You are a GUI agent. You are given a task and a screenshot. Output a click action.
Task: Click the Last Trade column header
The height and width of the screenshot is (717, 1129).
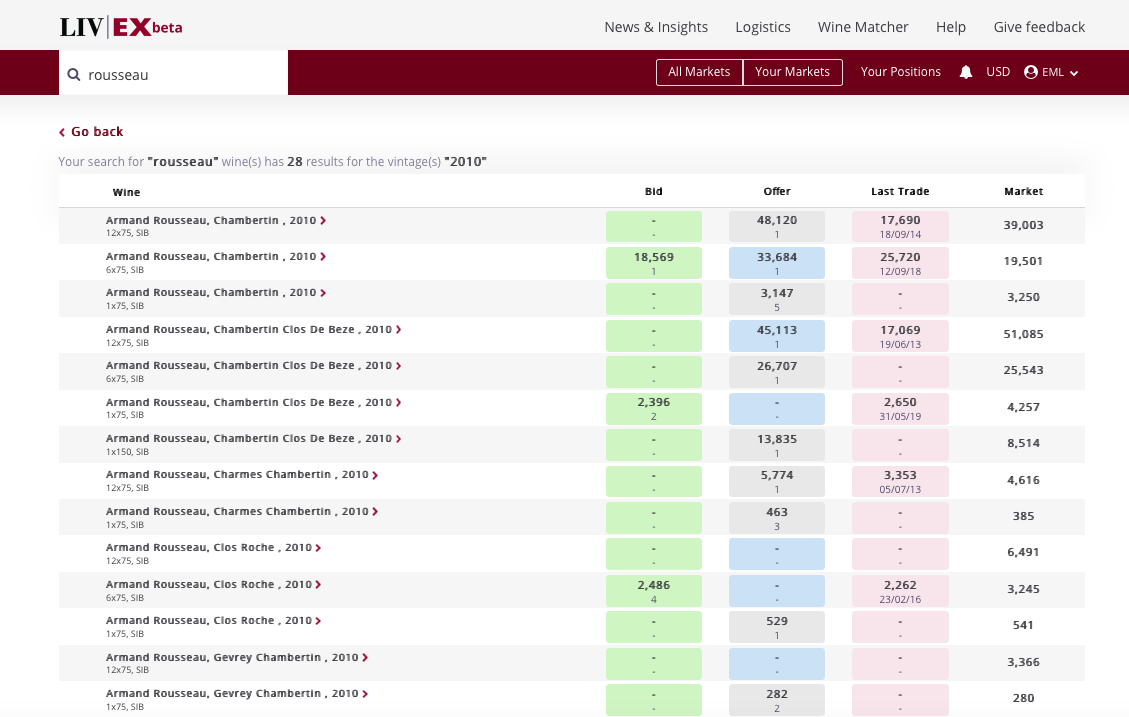click(x=900, y=191)
